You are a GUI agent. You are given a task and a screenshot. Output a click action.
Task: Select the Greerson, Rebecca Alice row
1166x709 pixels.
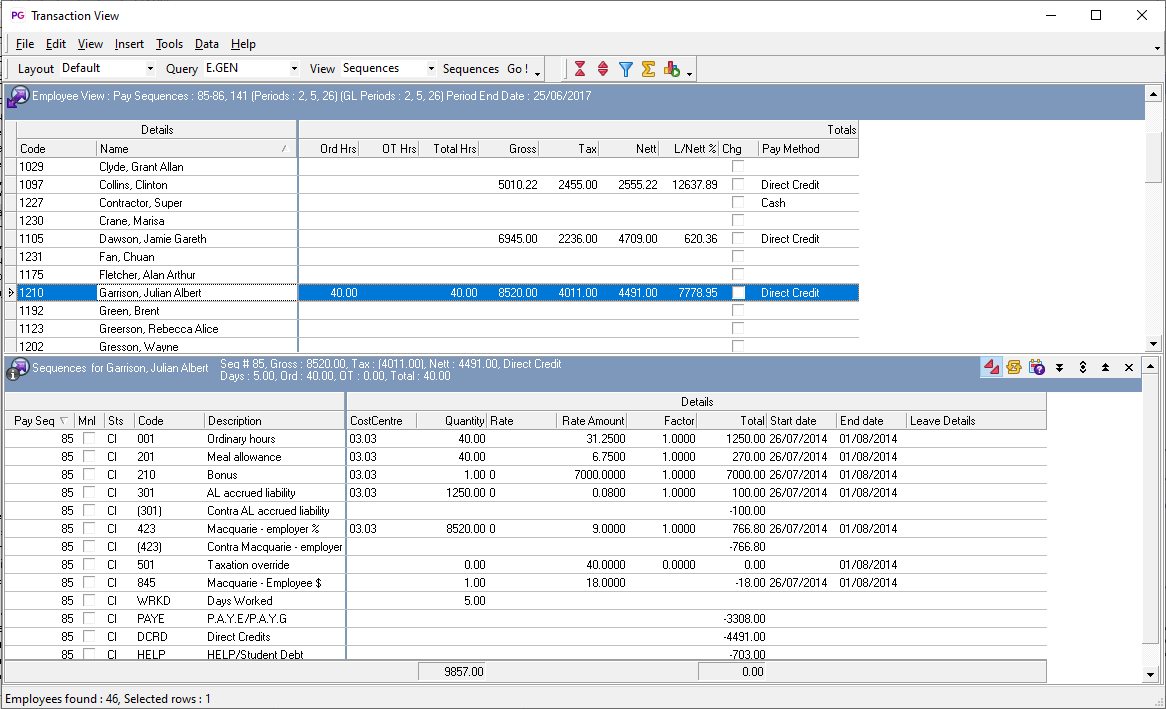click(x=431, y=329)
